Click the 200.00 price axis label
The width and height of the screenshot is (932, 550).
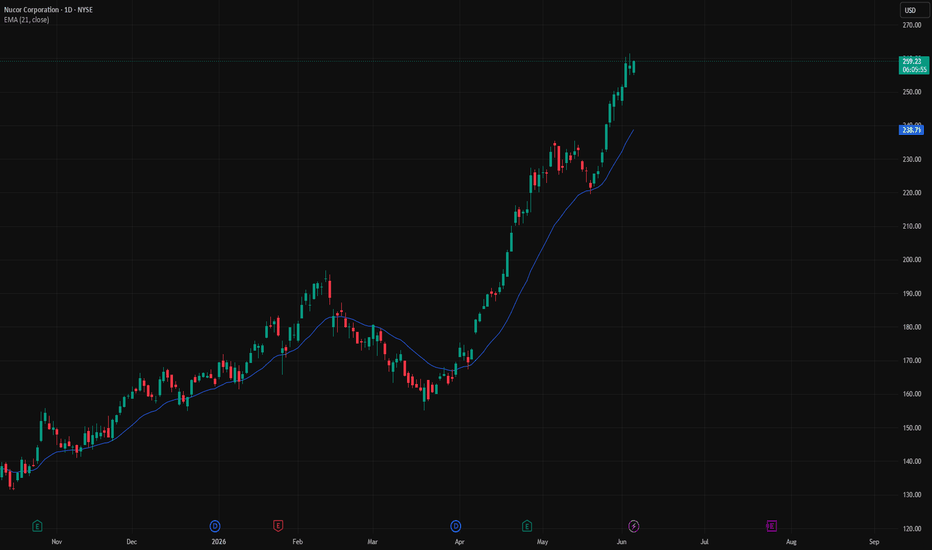pyautogui.click(x=912, y=259)
